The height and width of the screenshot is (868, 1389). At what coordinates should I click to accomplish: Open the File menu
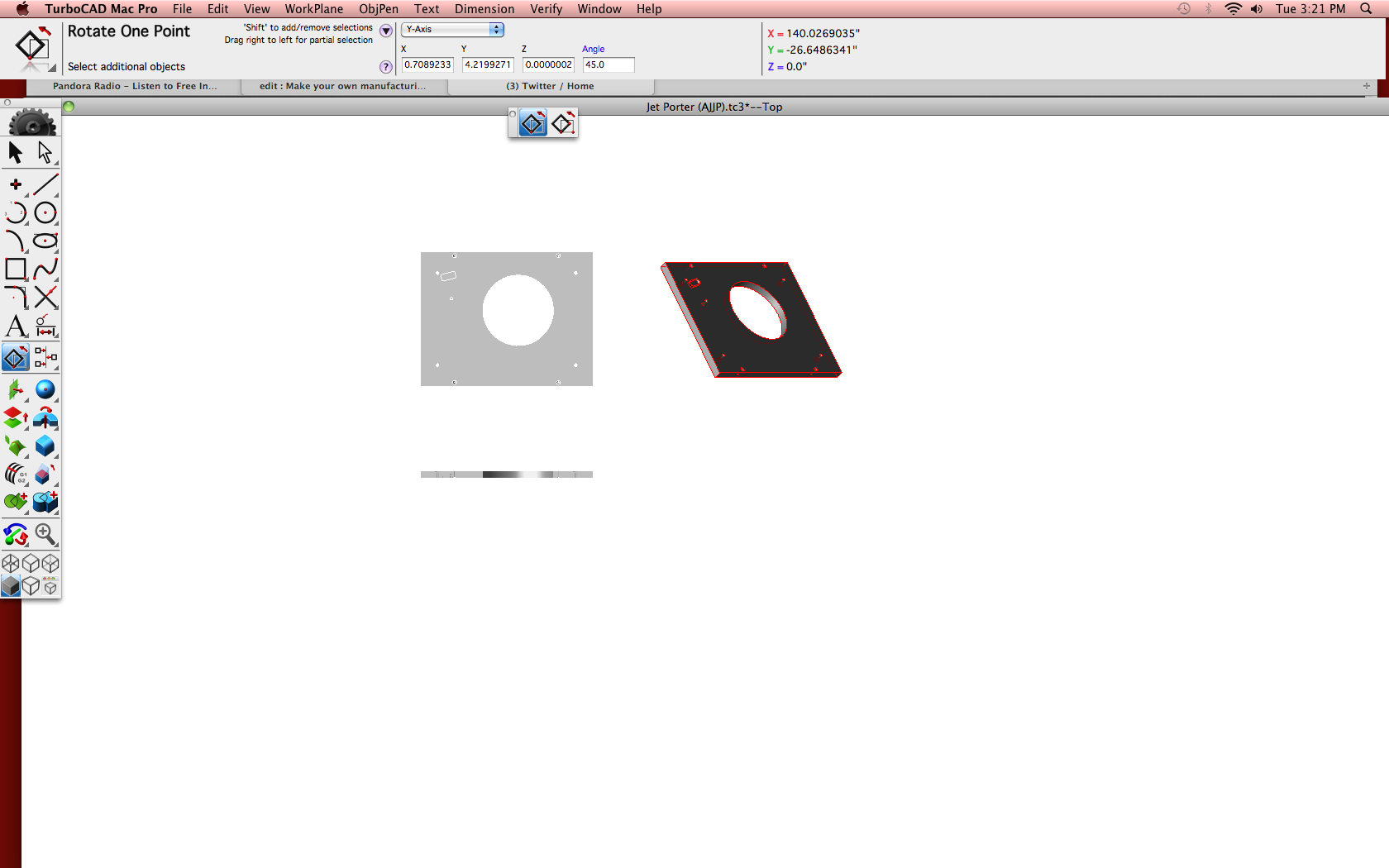[x=182, y=9]
